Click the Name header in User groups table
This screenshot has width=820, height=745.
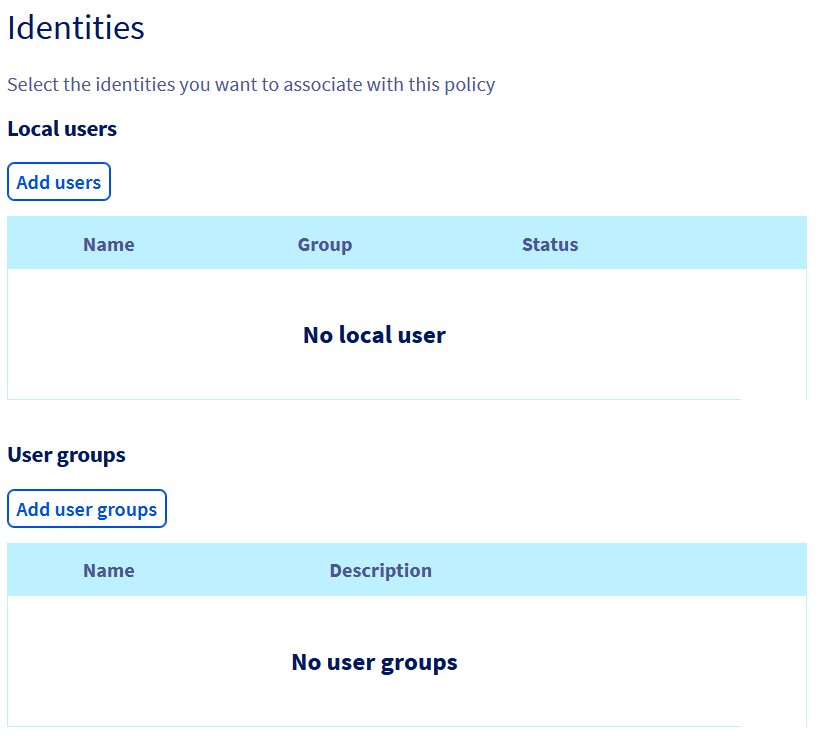click(108, 570)
